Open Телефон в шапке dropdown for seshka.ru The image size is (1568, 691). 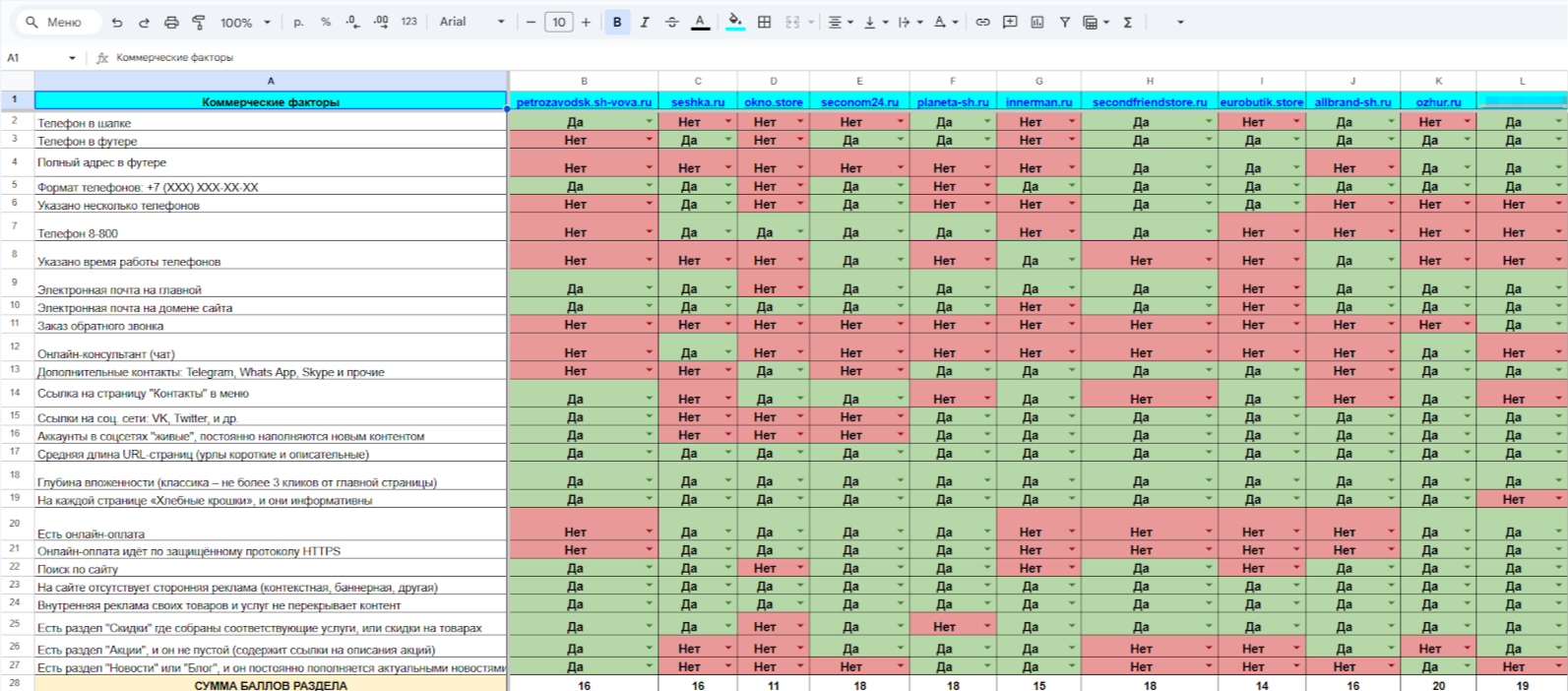tap(728, 122)
